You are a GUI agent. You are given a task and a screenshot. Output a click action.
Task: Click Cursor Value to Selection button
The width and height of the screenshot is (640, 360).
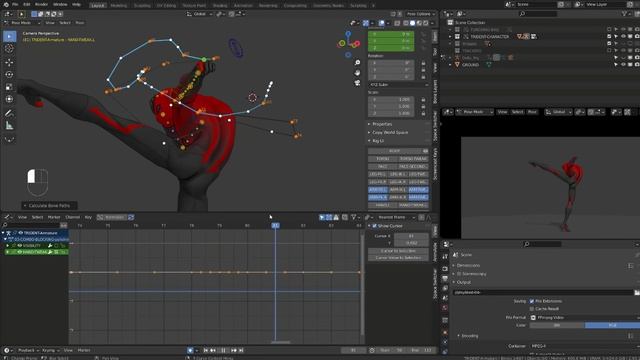(398, 258)
